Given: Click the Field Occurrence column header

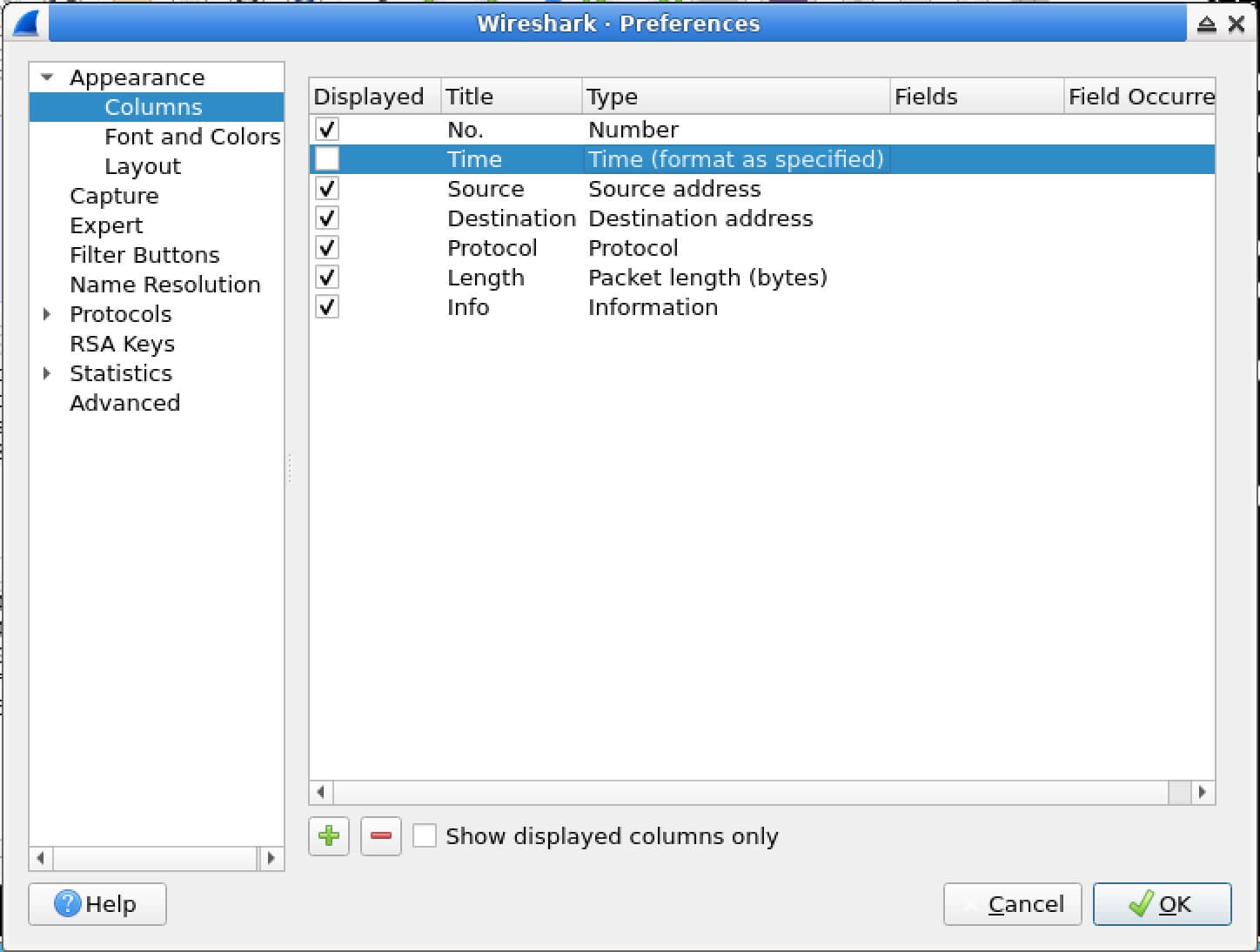Looking at the screenshot, I should 1140,97.
